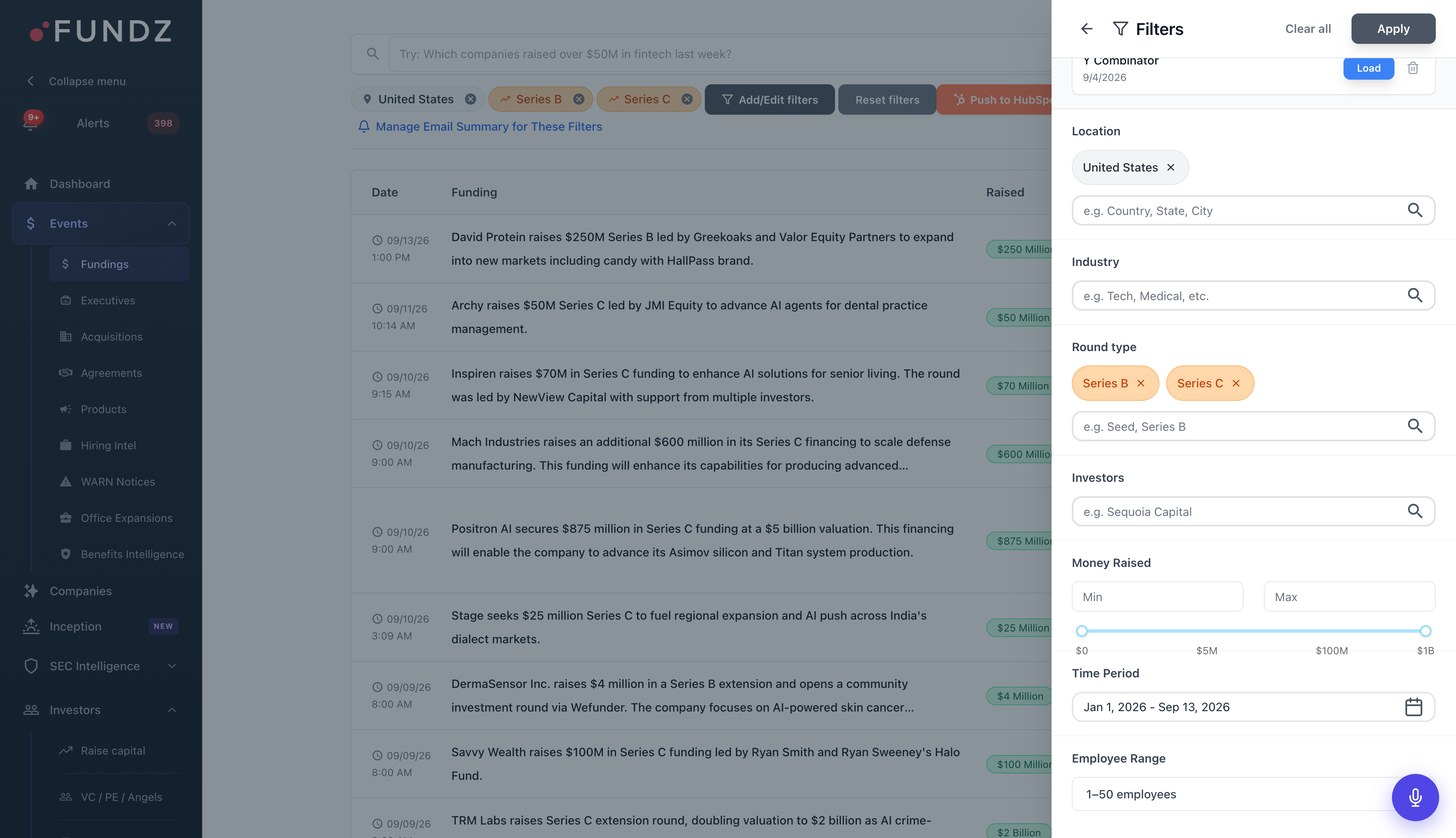Click the Industry search field

pyautogui.click(x=1253, y=295)
